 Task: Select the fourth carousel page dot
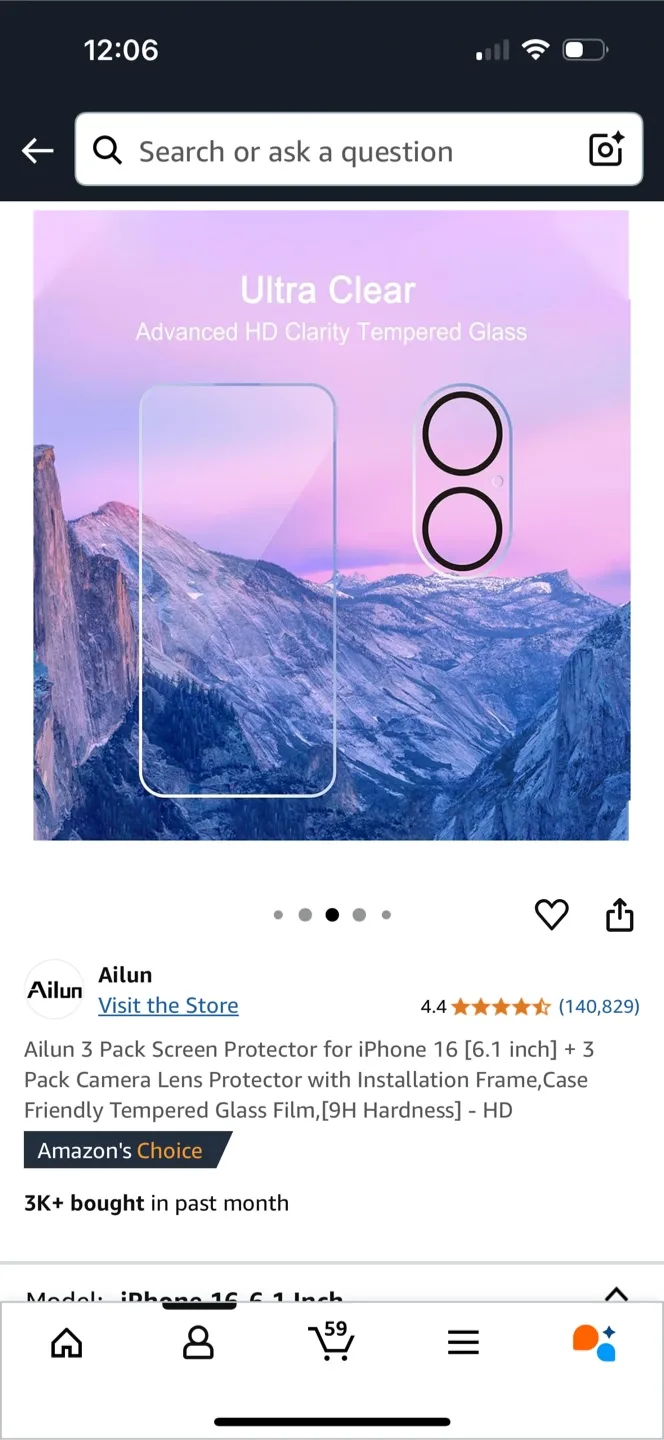click(x=359, y=914)
